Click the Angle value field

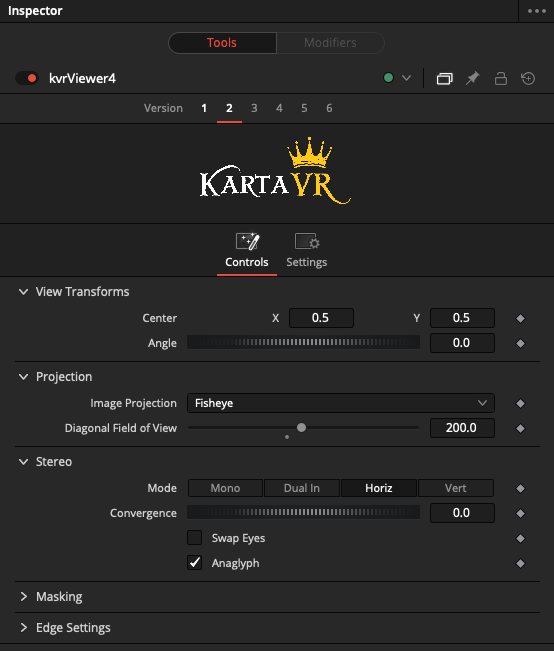pos(462,343)
